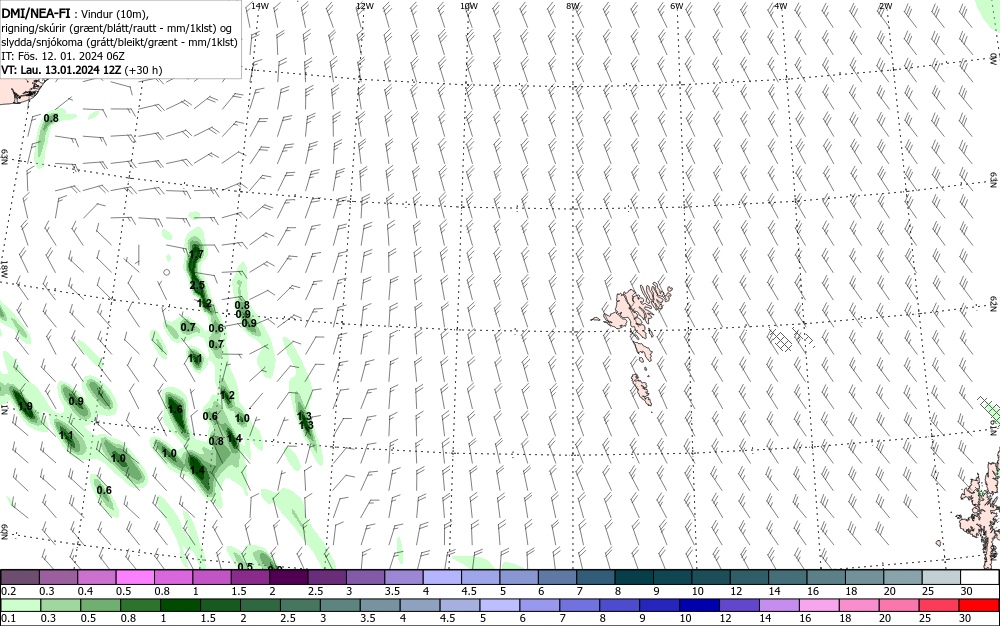Viewport: 1000px width, 626px height.
Task: Click the slydda/snjókoma legend description line
Action: pyautogui.click(x=119, y=42)
